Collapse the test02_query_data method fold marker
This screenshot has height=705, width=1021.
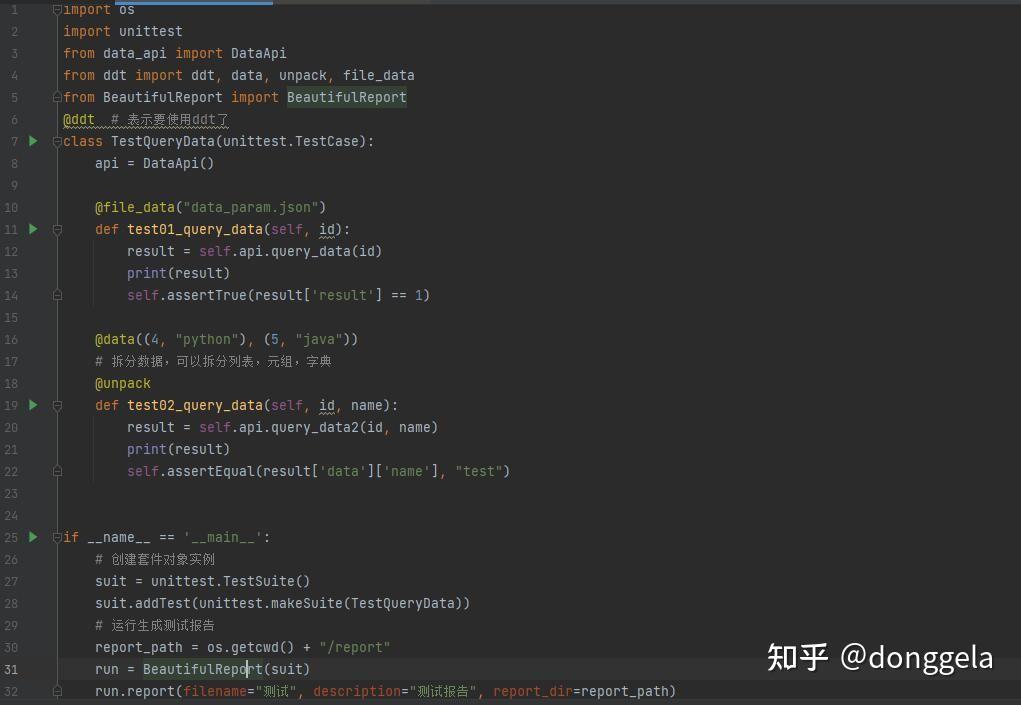click(x=57, y=406)
